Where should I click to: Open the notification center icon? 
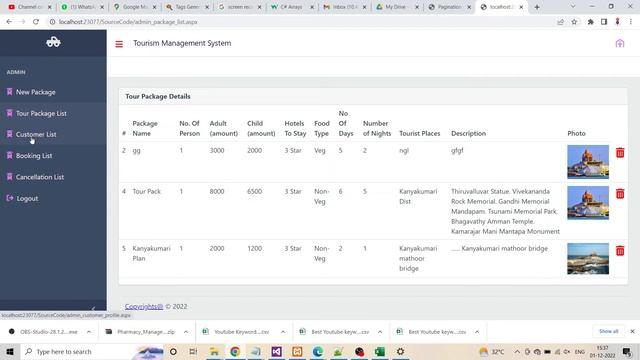coord(627,351)
